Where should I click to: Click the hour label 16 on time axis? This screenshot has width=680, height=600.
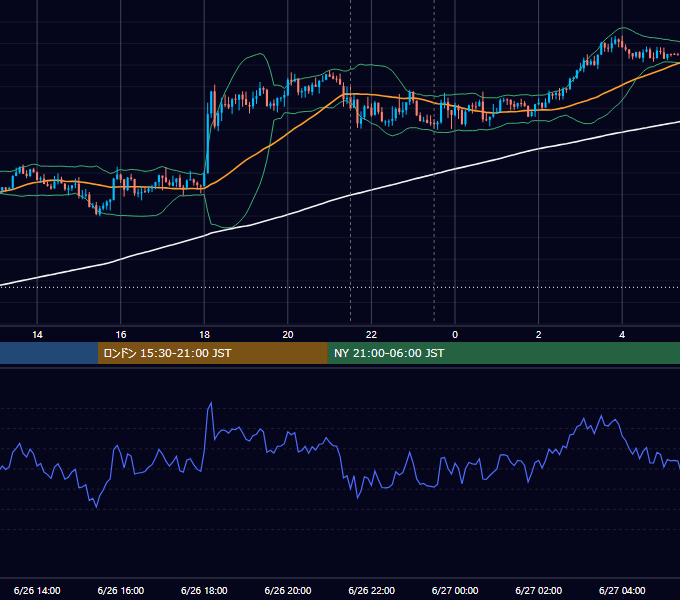click(x=121, y=335)
